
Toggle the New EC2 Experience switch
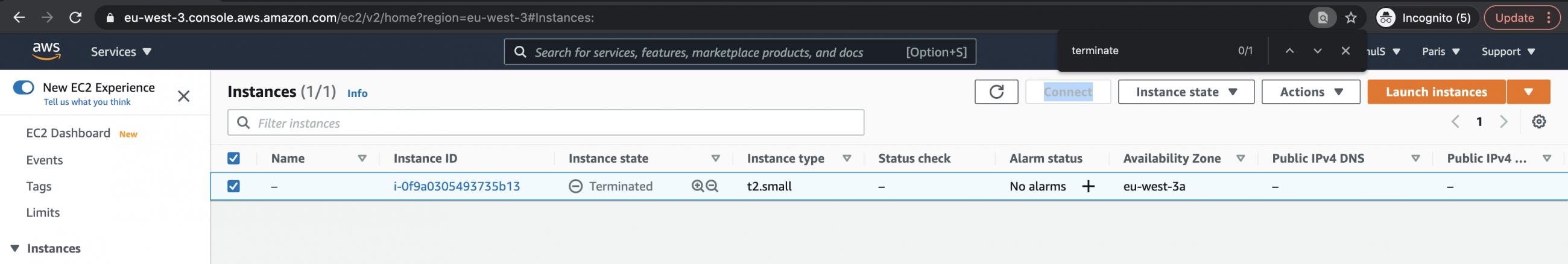coord(24,87)
